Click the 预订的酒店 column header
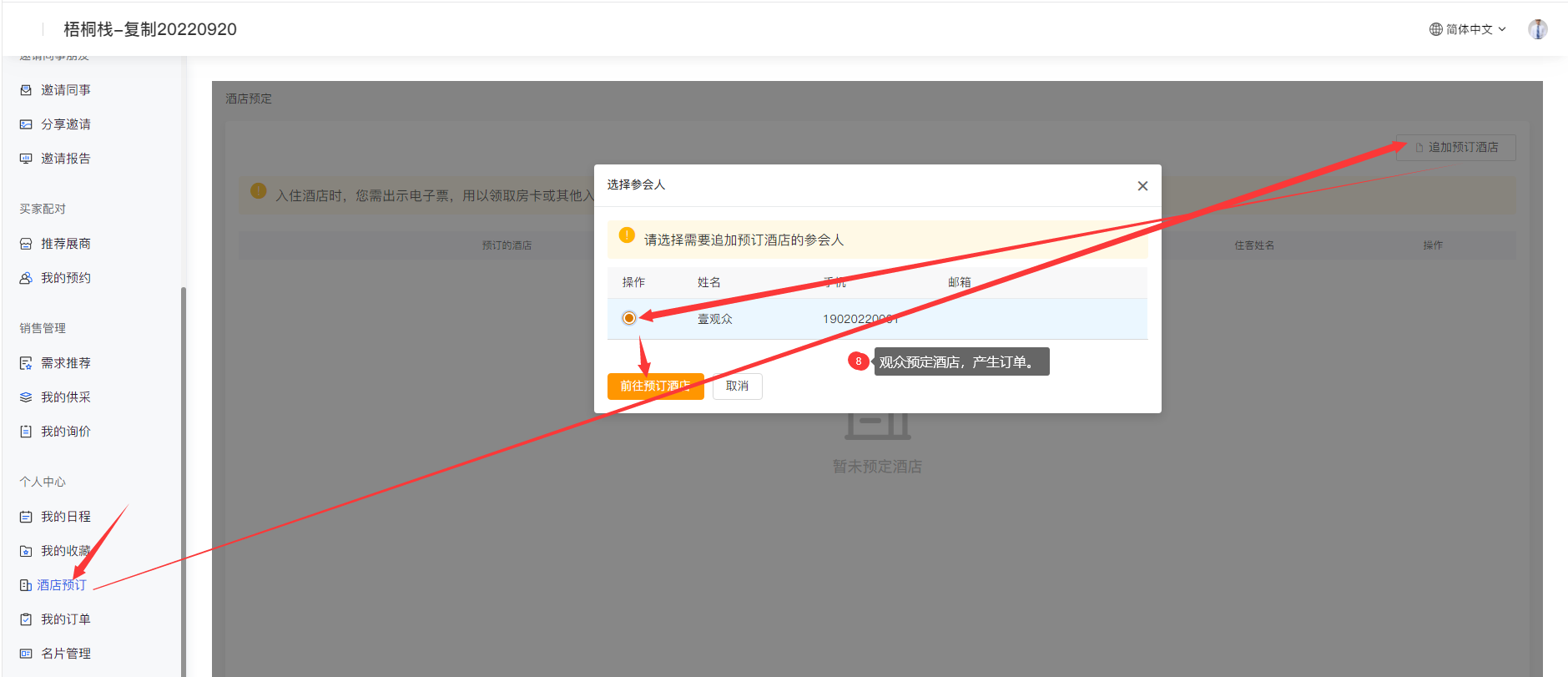 coord(507,245)
